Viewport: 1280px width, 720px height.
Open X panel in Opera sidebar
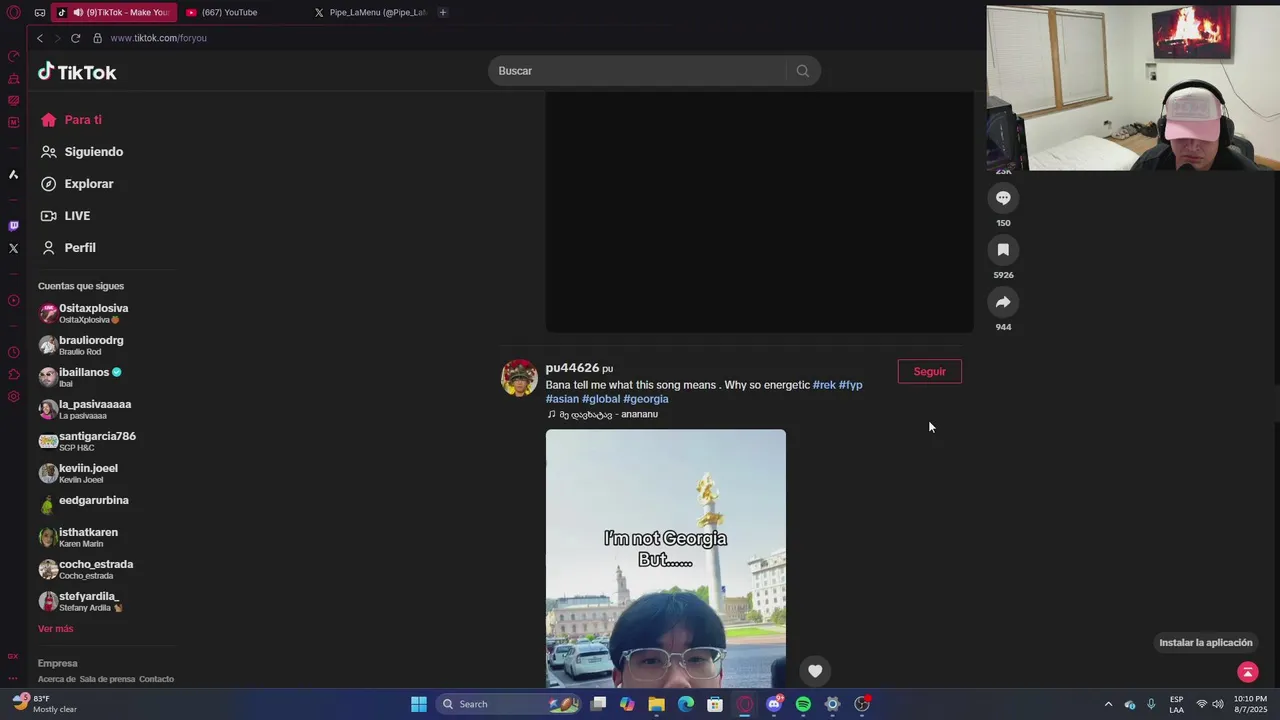tap(13, 248)
